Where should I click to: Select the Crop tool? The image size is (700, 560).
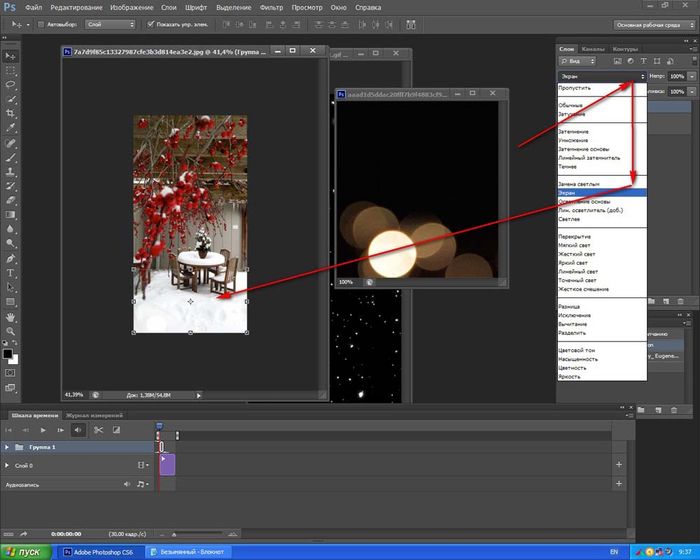pyautogui.click(x=10, y=113)
